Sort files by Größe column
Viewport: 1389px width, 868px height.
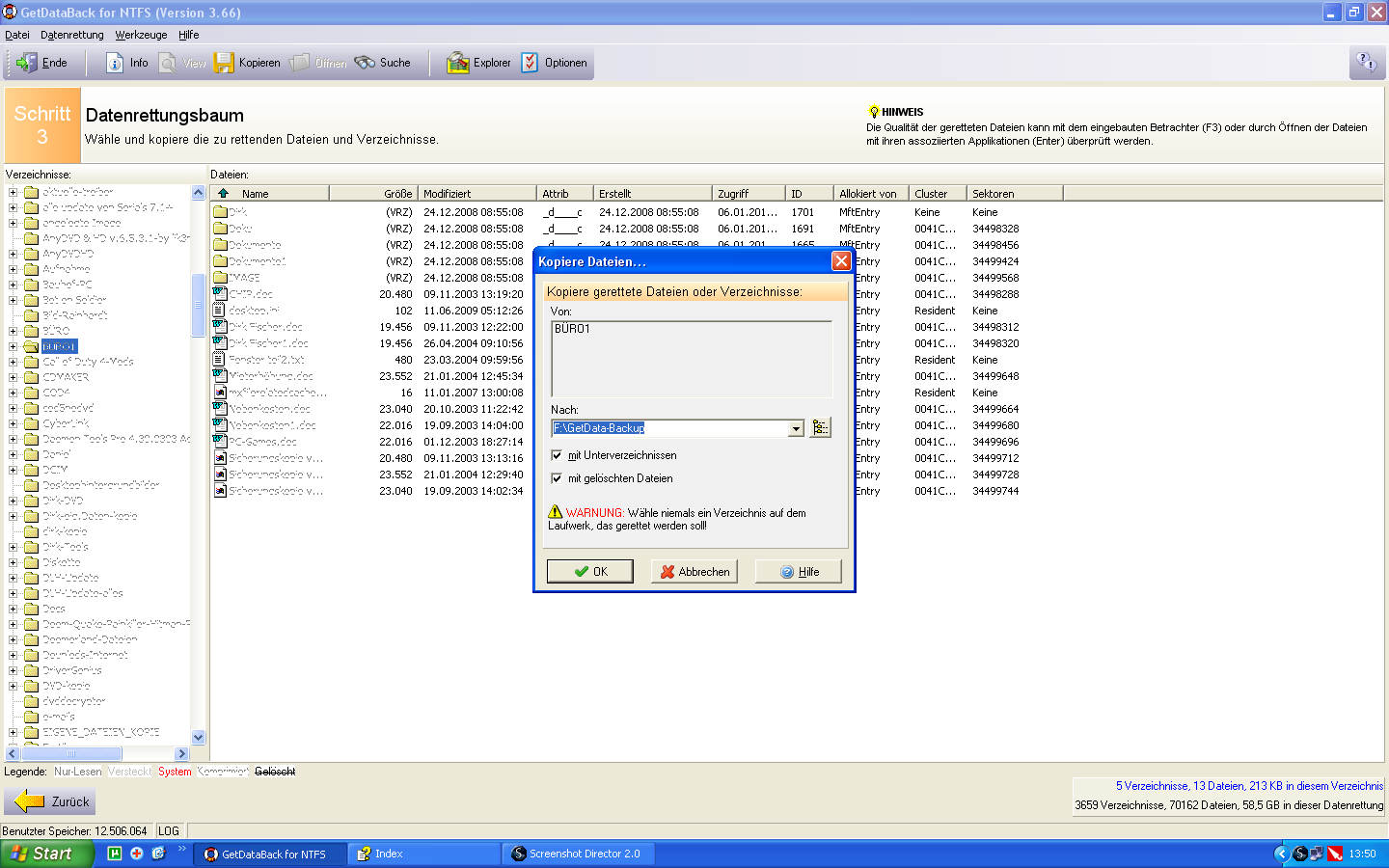click(x=373, y=193)
